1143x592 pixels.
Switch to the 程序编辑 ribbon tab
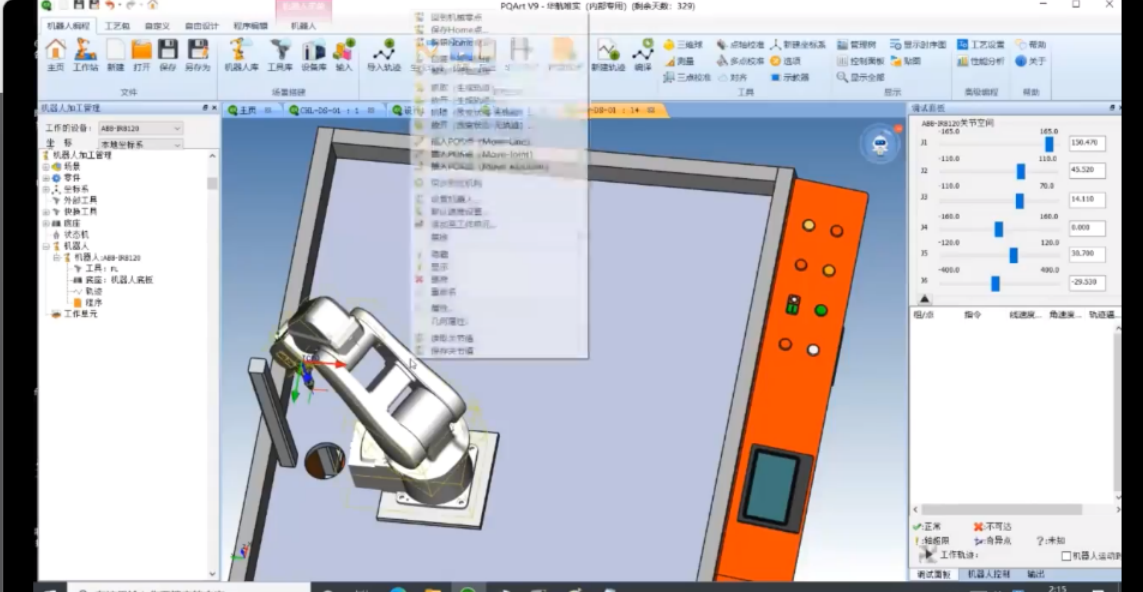point(250,25)
